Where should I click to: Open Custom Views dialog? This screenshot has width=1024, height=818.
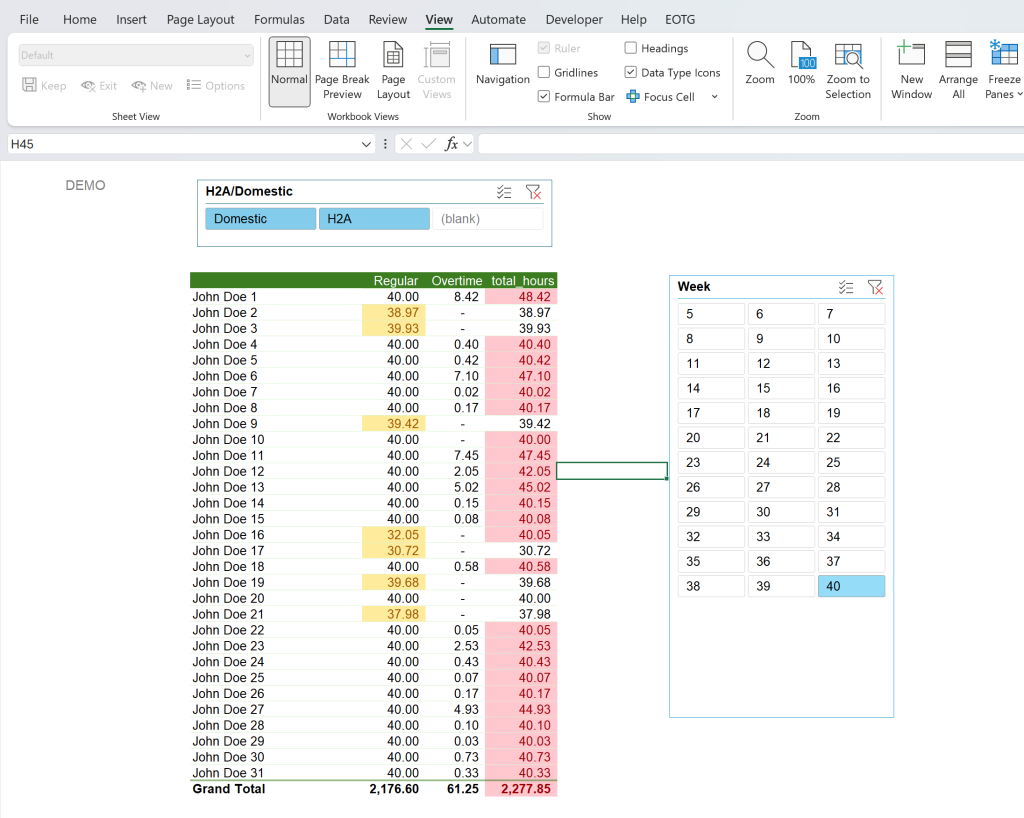point(436,71)
